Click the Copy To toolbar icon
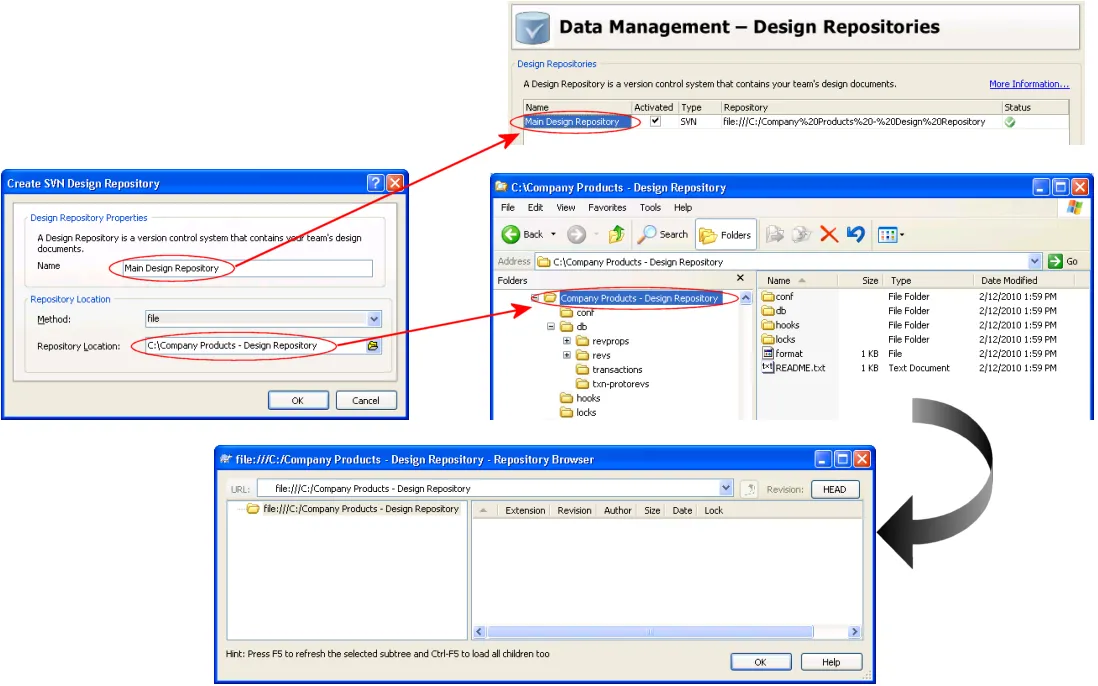 click(801, 234)
